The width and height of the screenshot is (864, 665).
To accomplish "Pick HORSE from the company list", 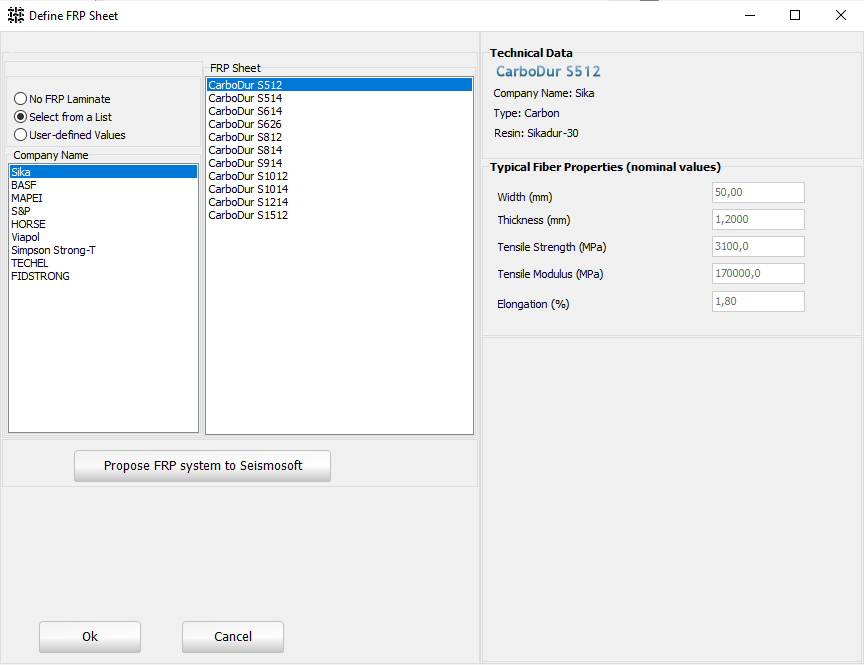I will pyautogui.click(x=103, y=224).
